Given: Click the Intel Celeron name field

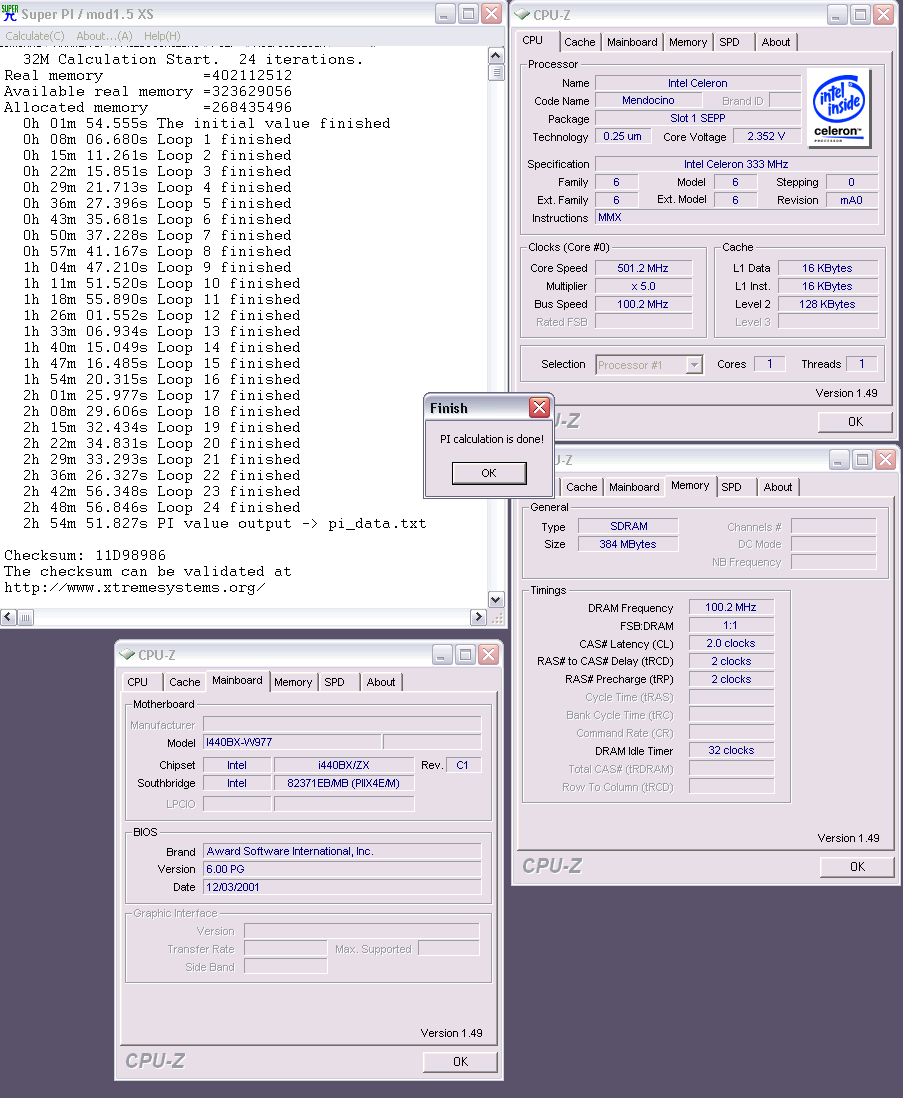Looking at the screenshot, I should [x=698, y=83].
